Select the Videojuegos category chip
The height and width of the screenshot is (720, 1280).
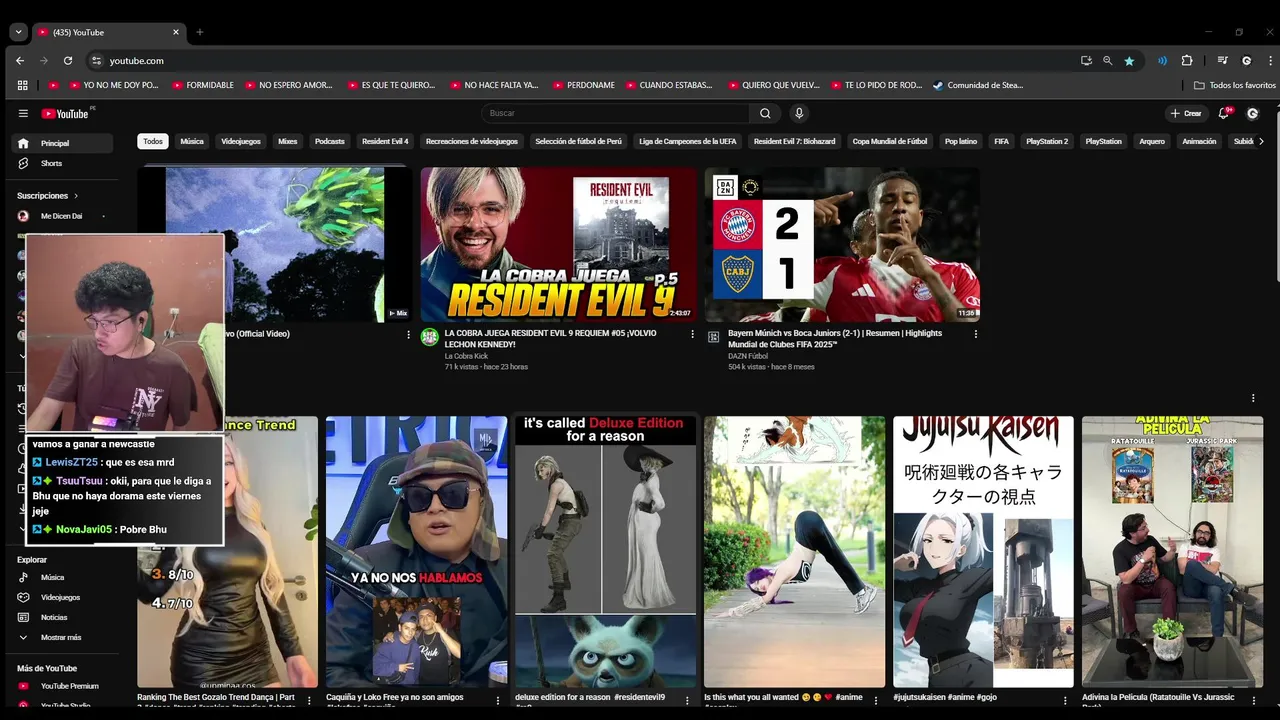coord(241,141)
